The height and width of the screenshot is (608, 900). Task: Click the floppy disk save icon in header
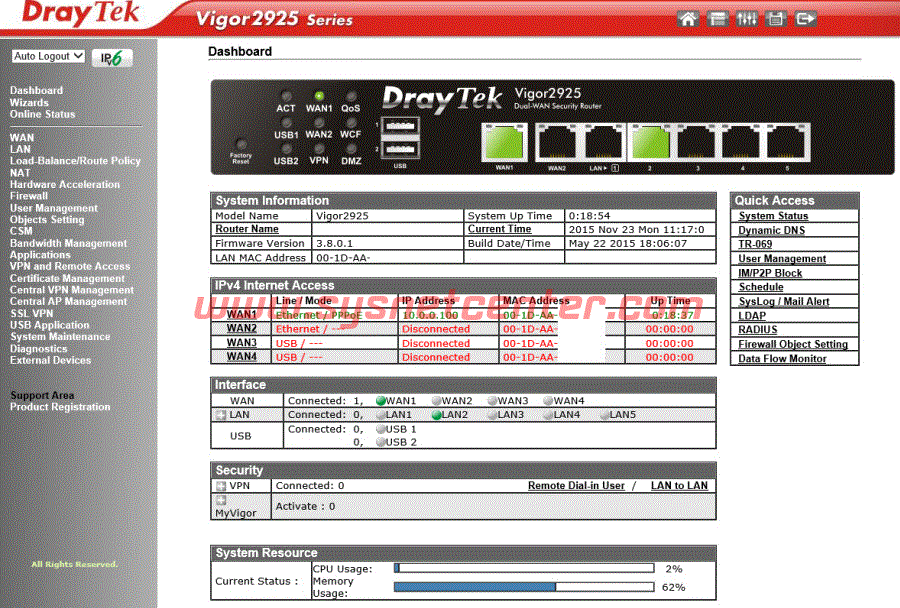coord(776,18)
